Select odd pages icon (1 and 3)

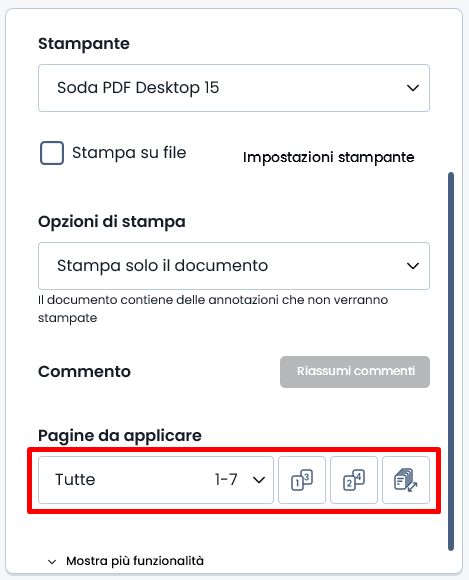(302, 480)
